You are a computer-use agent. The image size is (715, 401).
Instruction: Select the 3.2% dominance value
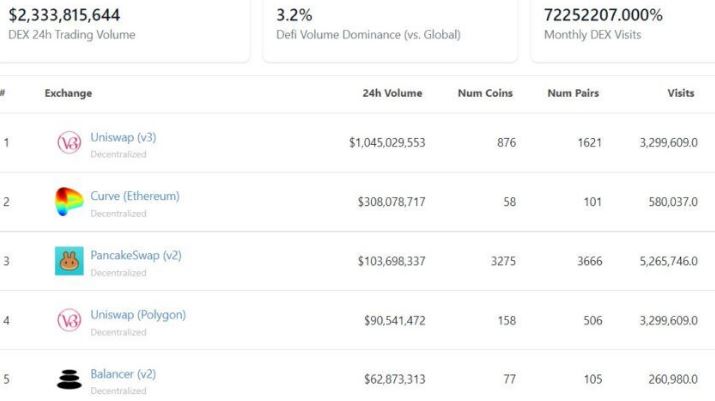[x=294, y=15]
